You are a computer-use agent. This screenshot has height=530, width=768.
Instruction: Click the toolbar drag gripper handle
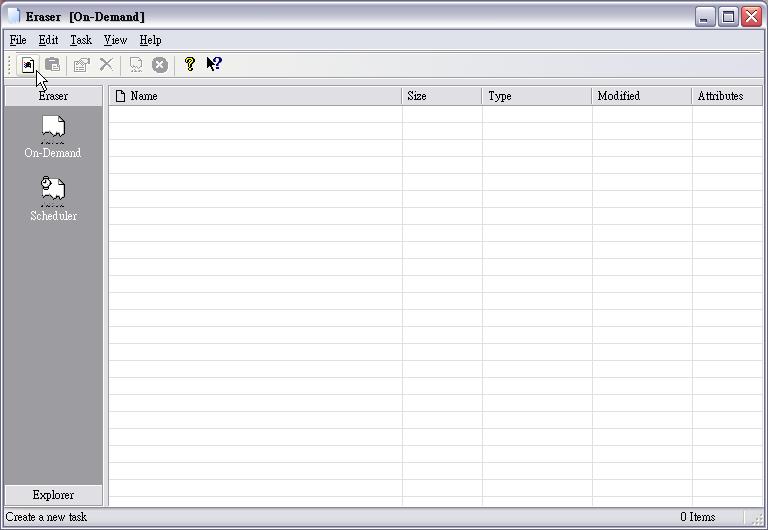(9, 65)
